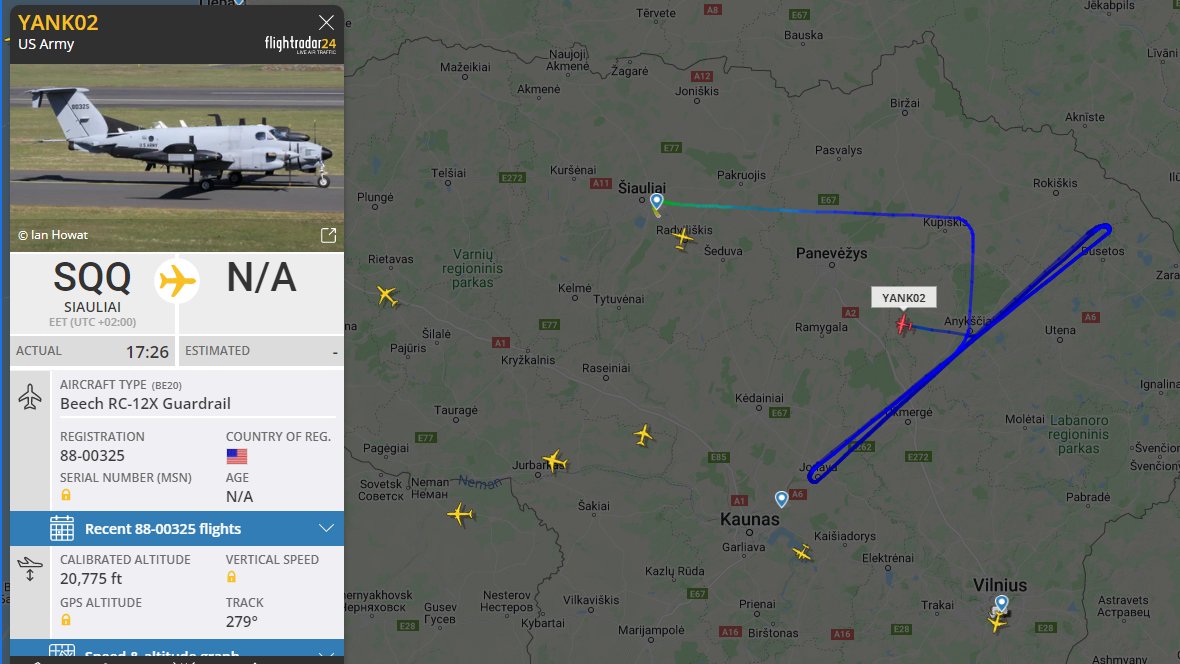Open the Flightradar24 logo link

point(300,44)
